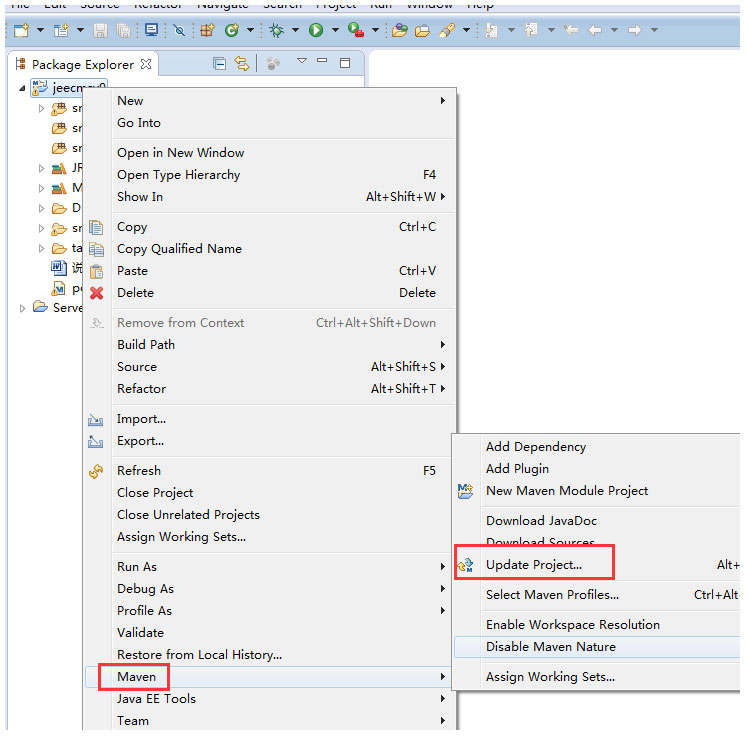Open the Run button dropdown arrow

tap(333, 31)
